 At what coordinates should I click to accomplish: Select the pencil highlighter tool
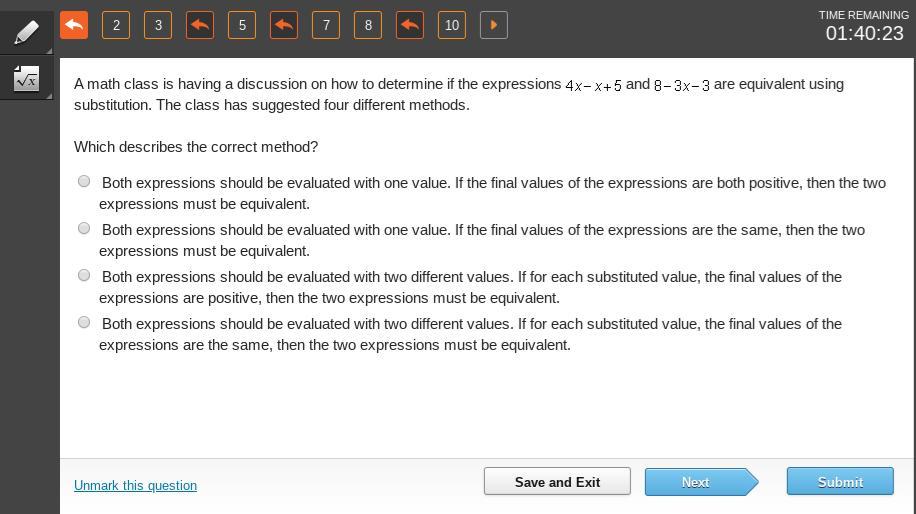pos(26,31)
